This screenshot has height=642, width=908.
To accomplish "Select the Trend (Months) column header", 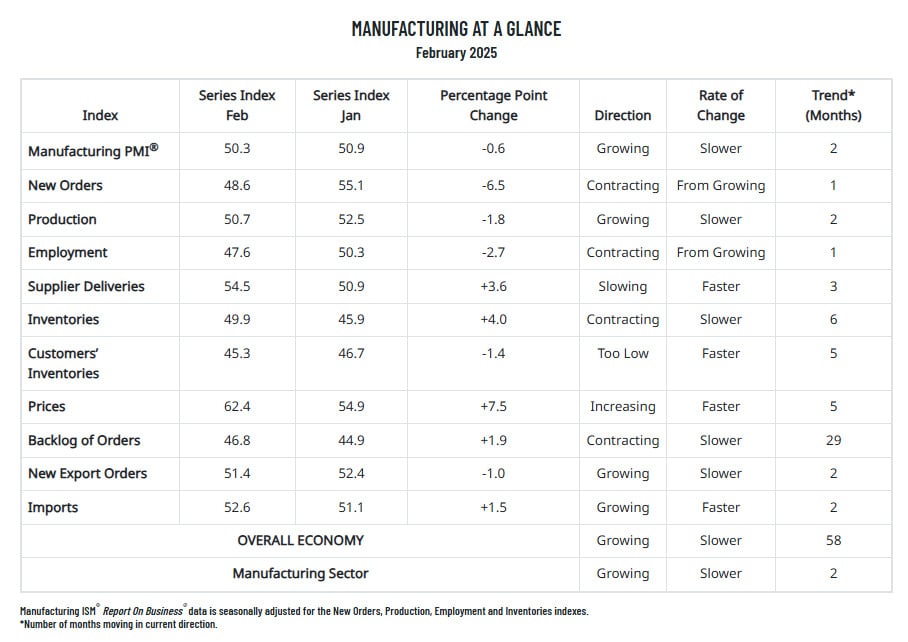I will coord(833,105).
